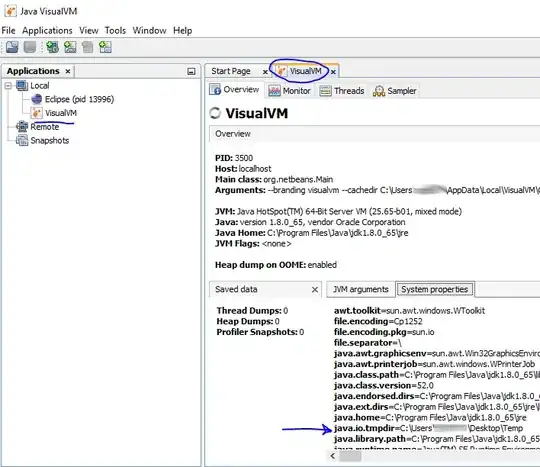Click the java.class.version=52.0 property
540x467 pixels.
[384, 385]
